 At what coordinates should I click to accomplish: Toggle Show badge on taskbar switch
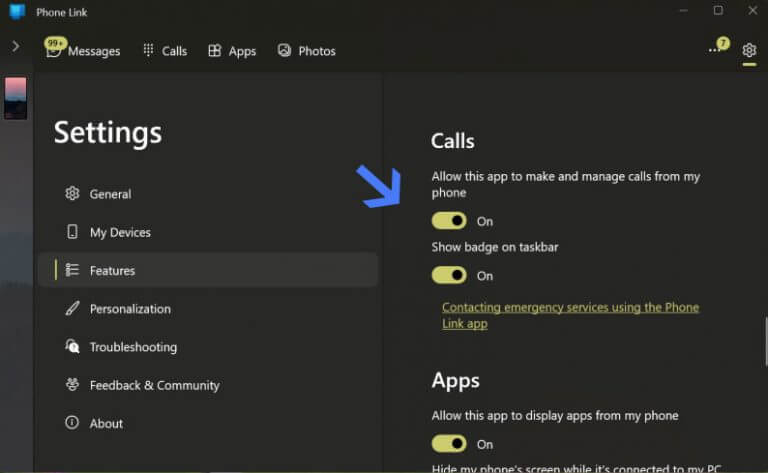[449, 275]
